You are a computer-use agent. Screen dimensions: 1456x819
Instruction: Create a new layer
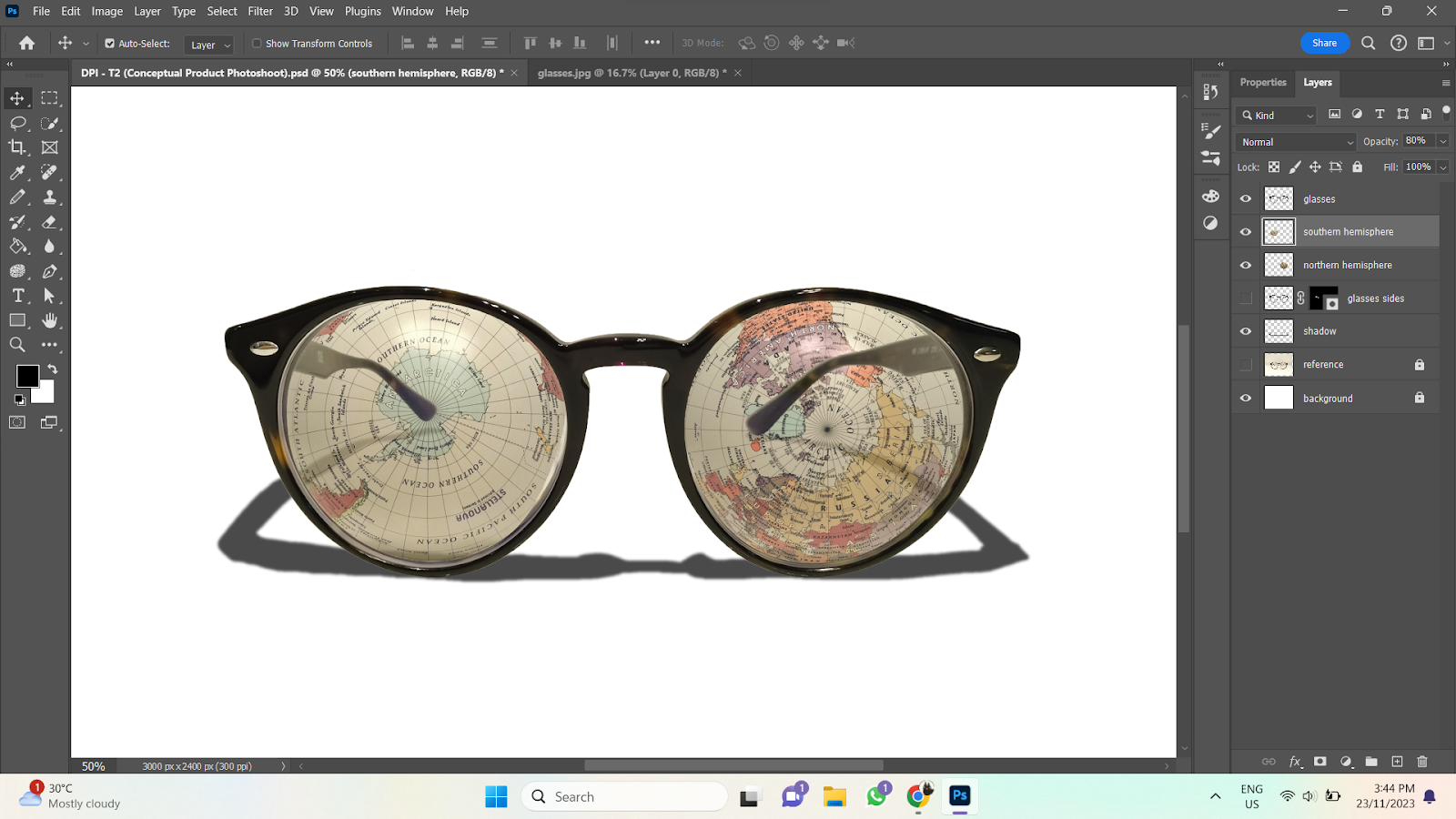1397,762
